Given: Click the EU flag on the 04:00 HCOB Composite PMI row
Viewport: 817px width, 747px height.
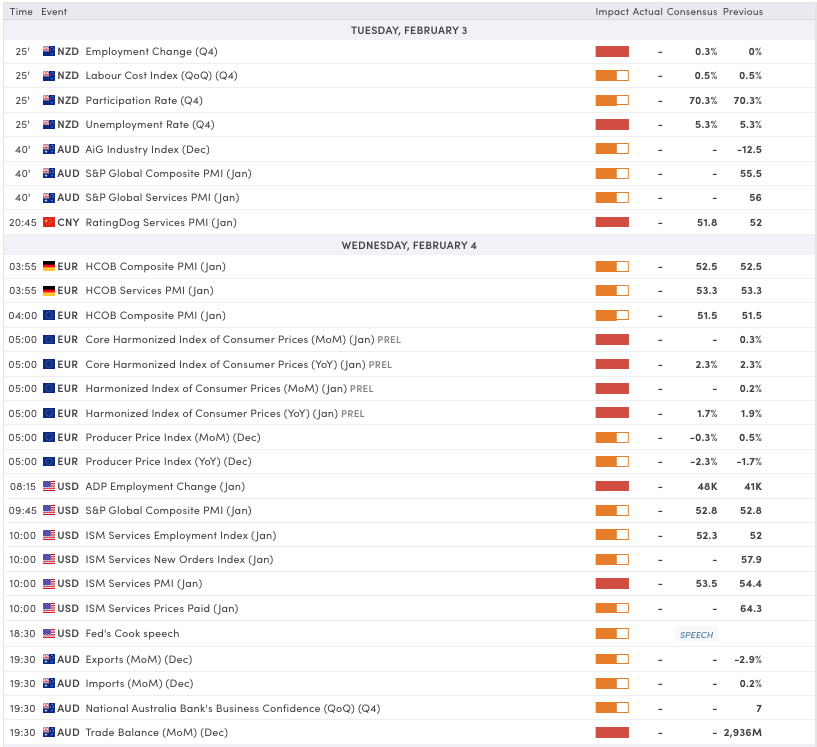Looking at the screenshot, I should pyautogui.click(x=49, y=315).
